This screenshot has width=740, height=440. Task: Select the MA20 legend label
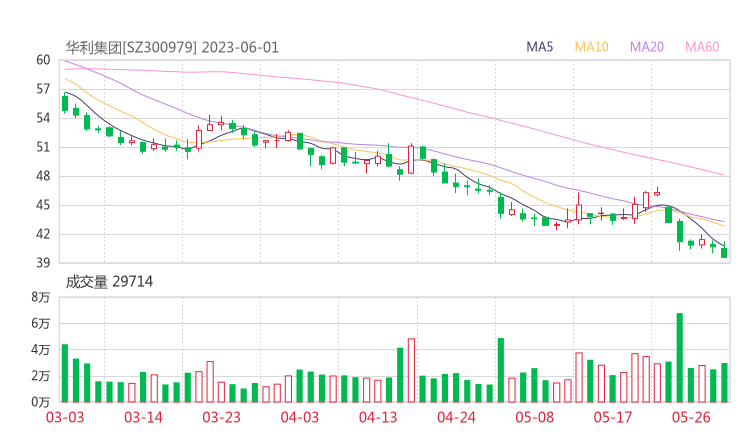tap(647, 47)
